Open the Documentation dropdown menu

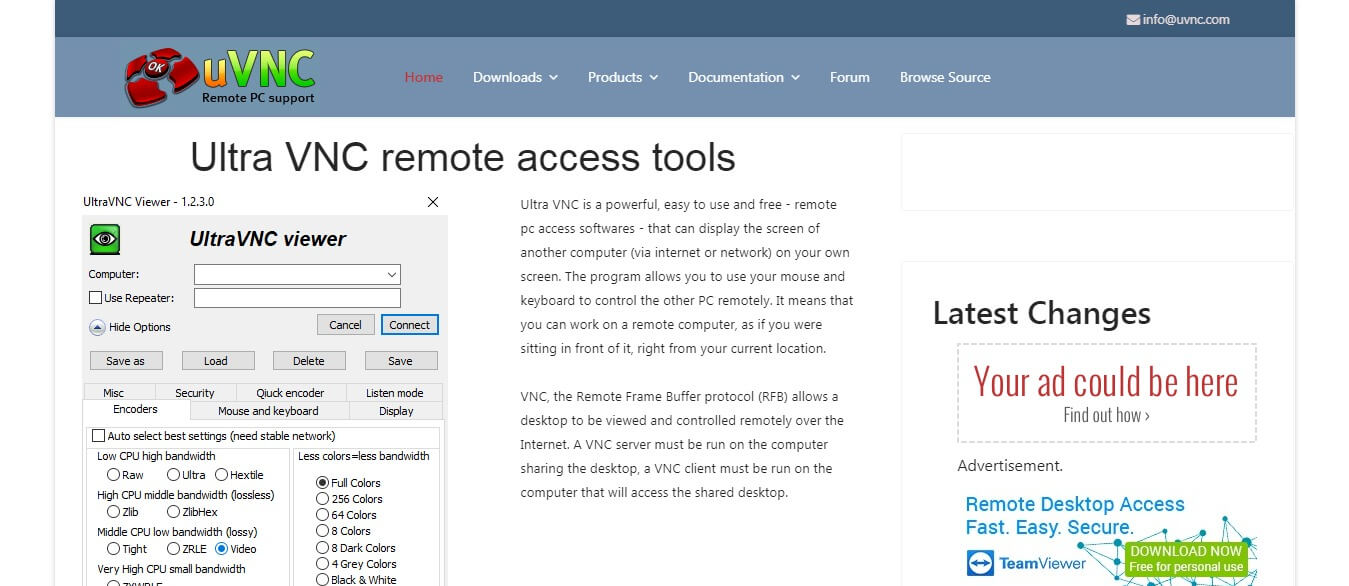coord(743,77)
